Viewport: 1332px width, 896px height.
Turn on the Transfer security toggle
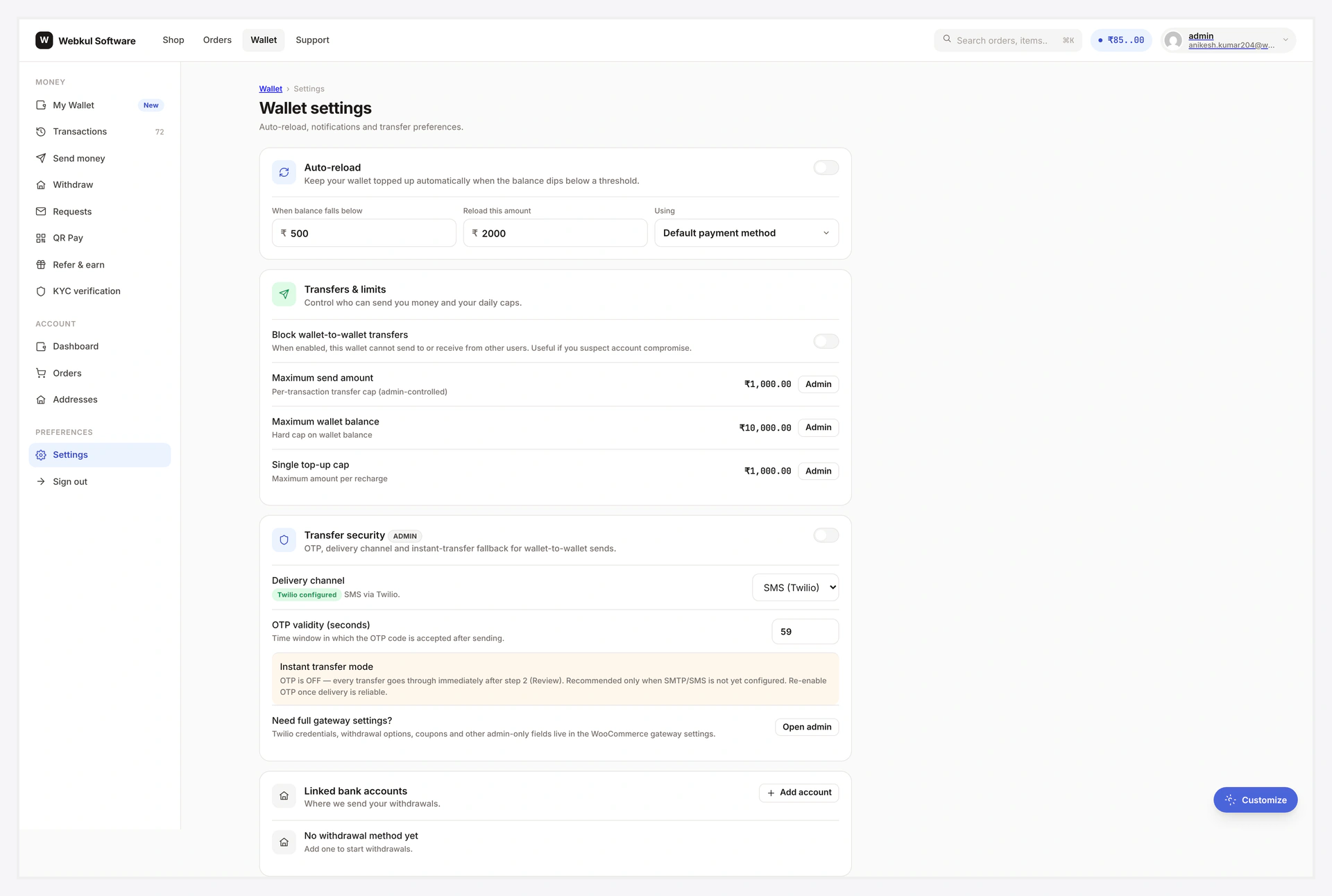[x=826, y=535]
